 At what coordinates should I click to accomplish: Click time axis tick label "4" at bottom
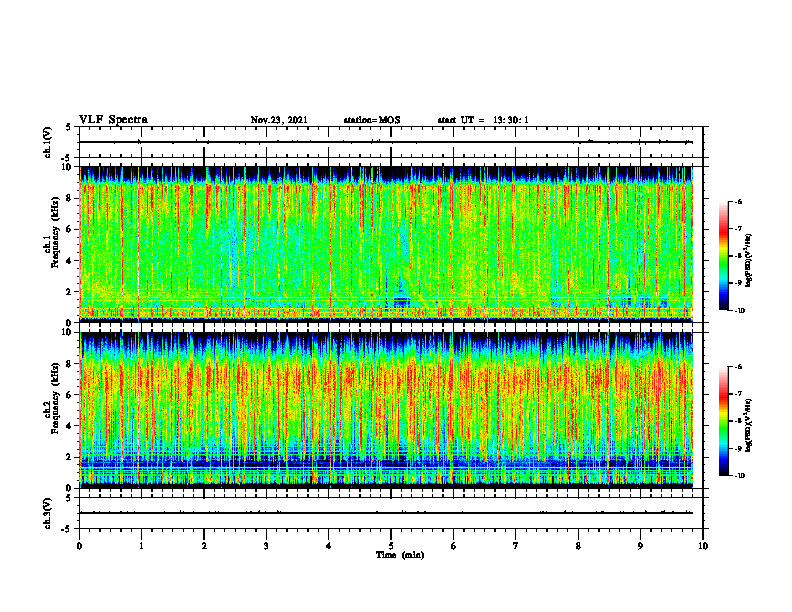click(329, 546)
